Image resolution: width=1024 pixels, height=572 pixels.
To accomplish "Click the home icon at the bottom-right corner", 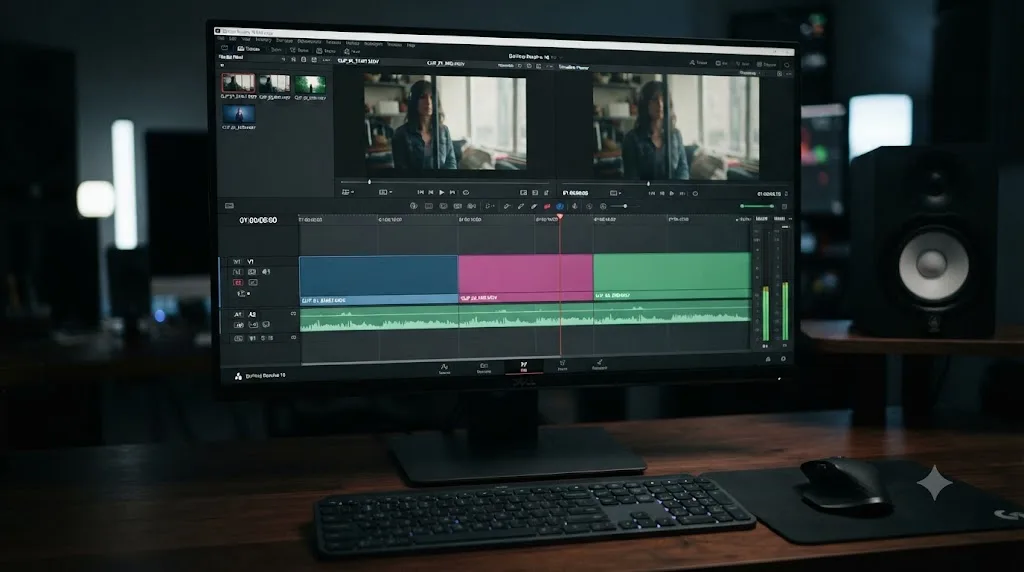I will [767, 358].
